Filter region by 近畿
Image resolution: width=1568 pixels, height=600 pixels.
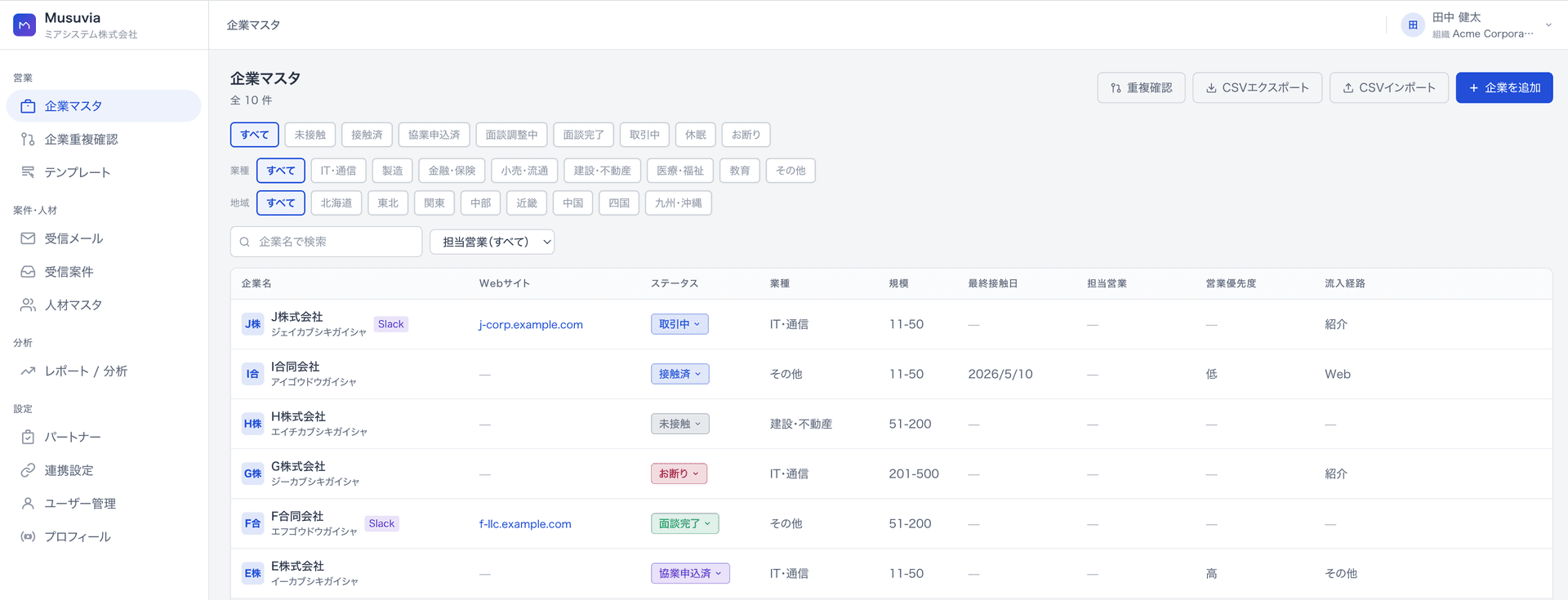527,203
